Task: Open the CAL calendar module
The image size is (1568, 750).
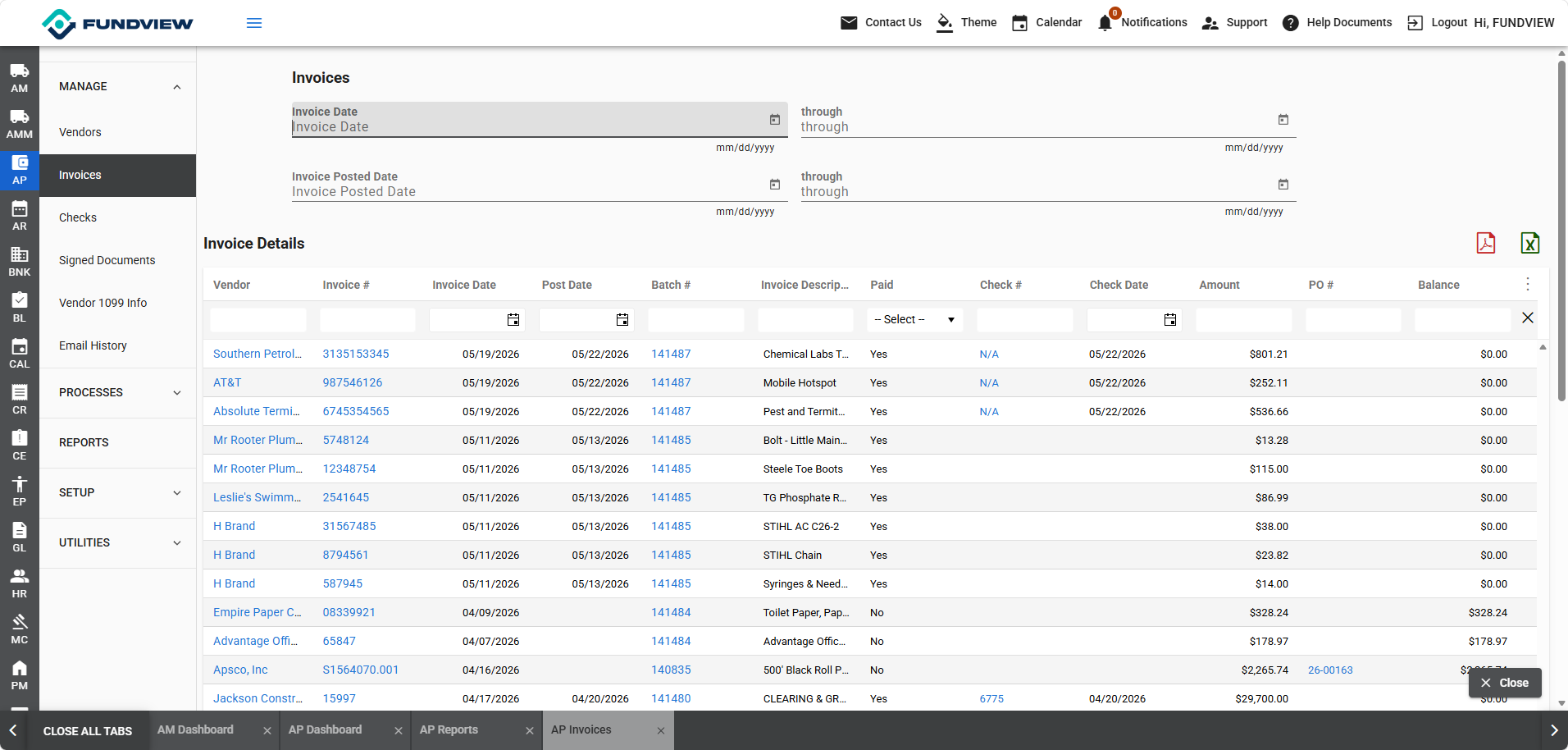Action: (19, 354)
